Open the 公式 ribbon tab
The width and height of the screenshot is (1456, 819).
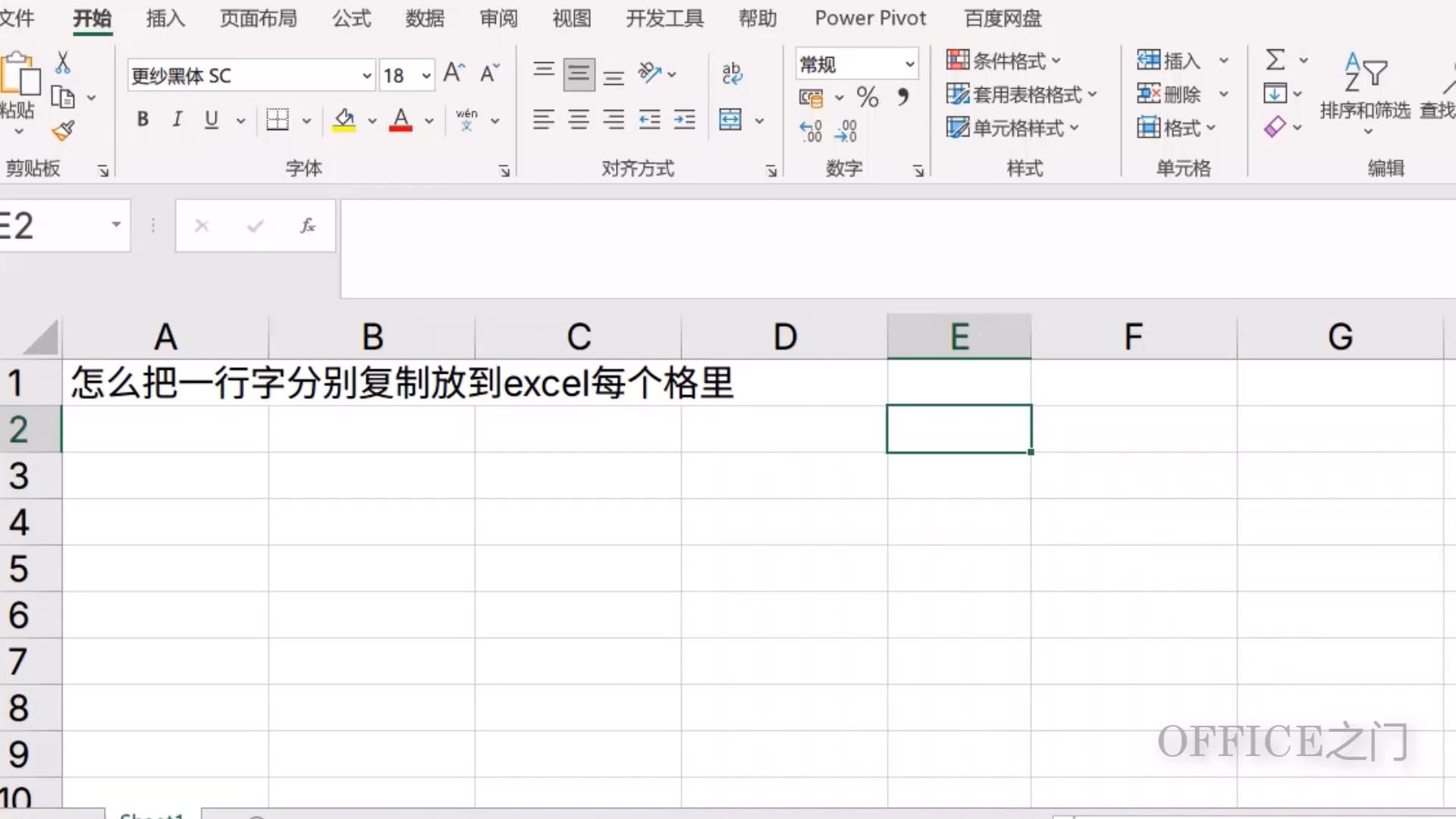tap(351, 18)
